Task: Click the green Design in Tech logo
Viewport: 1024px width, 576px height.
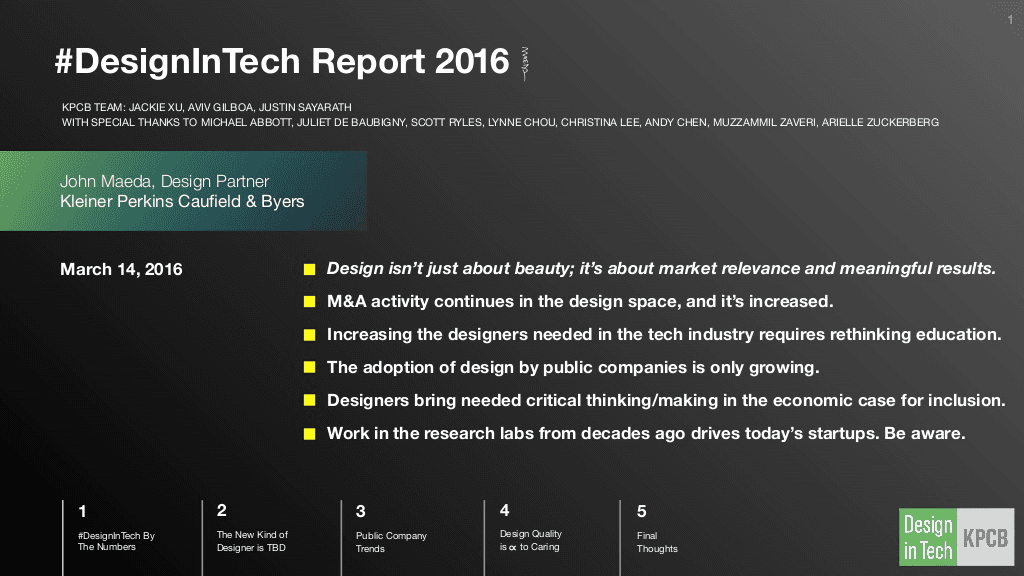Action: (x=928, y=538)
